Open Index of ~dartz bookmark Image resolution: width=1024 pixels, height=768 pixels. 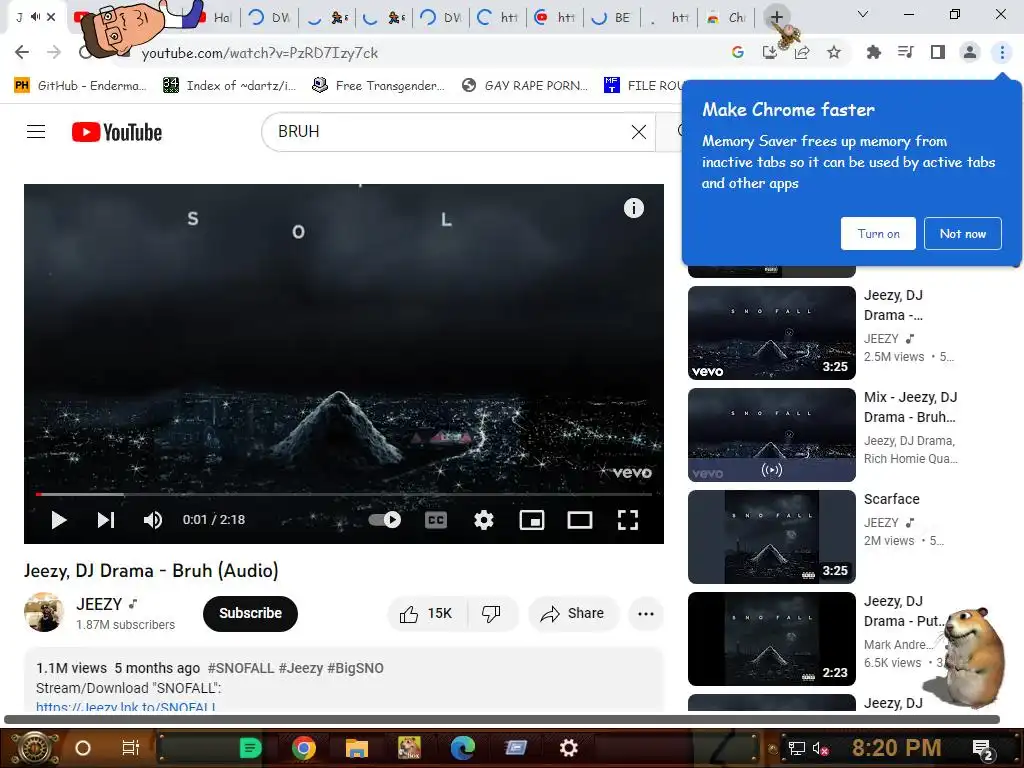[230, 86]
